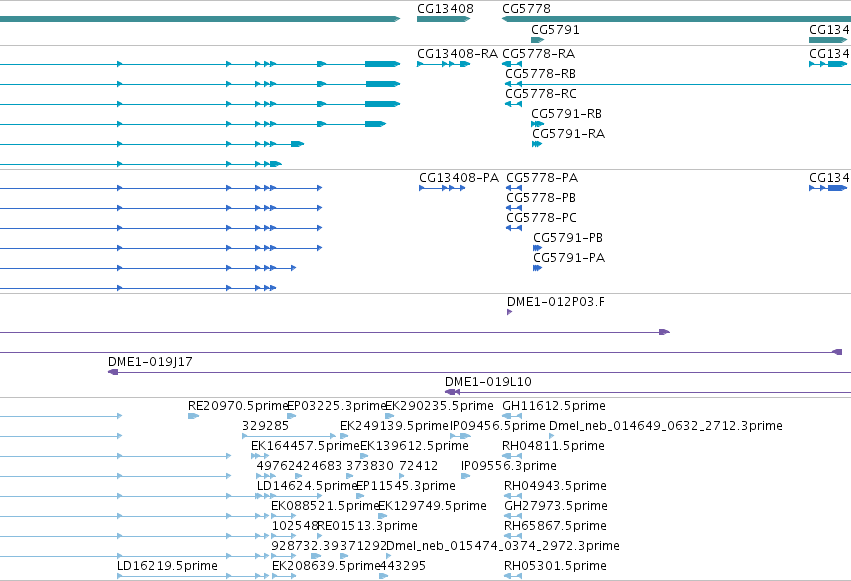Select protein CG5791-PA label
This screenshot has height=581, width=851.
point(569,258)
